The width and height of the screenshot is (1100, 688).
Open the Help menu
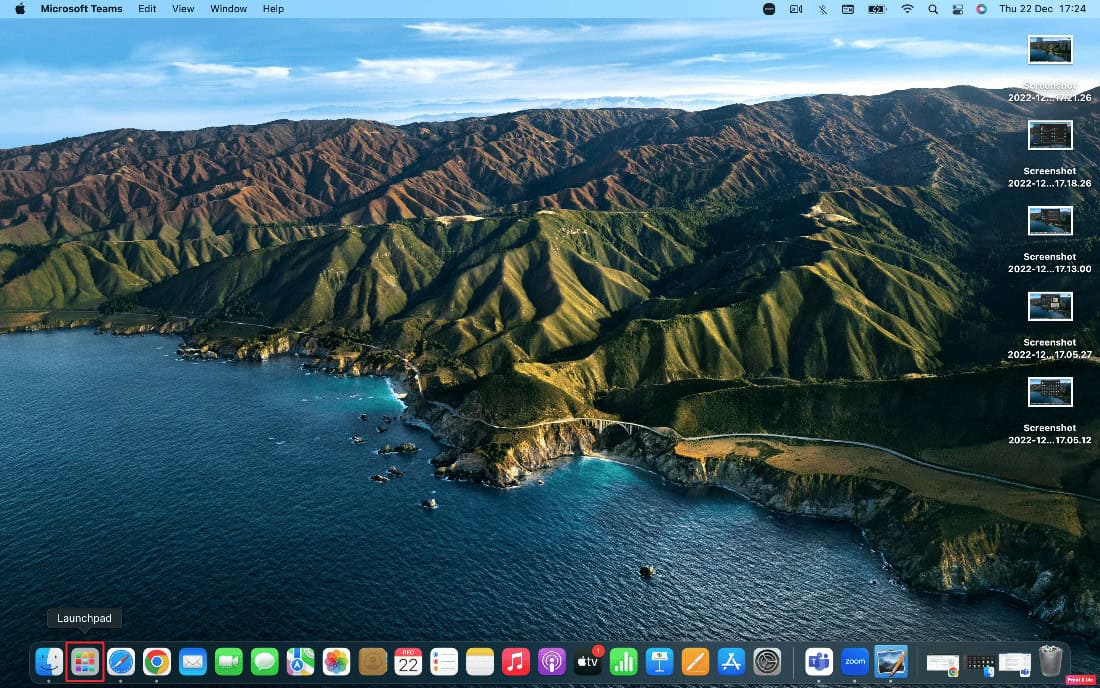click(x=273, y=9)
